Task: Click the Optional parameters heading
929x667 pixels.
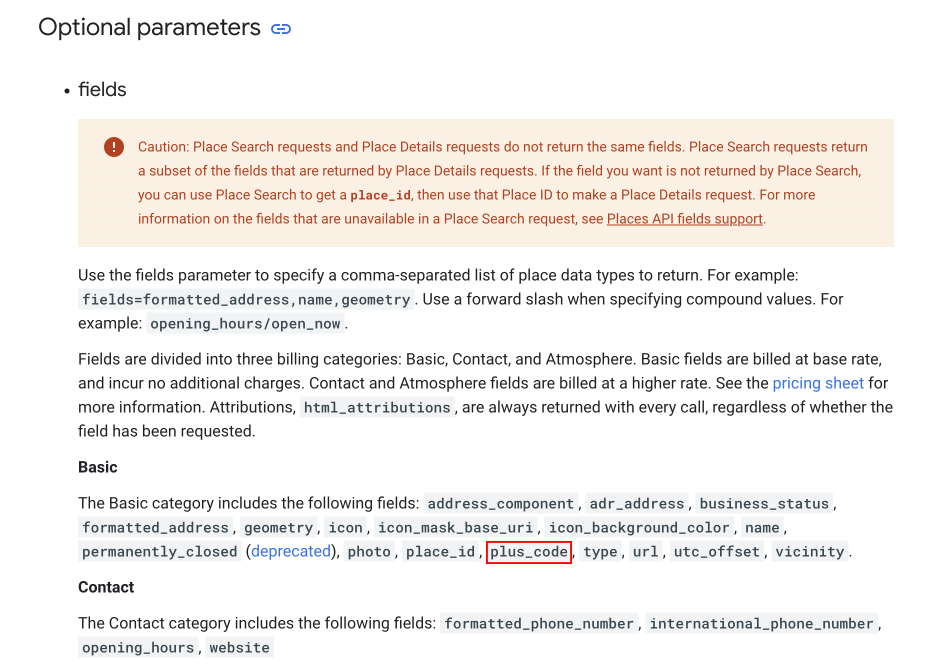Action: coord(149,28)
